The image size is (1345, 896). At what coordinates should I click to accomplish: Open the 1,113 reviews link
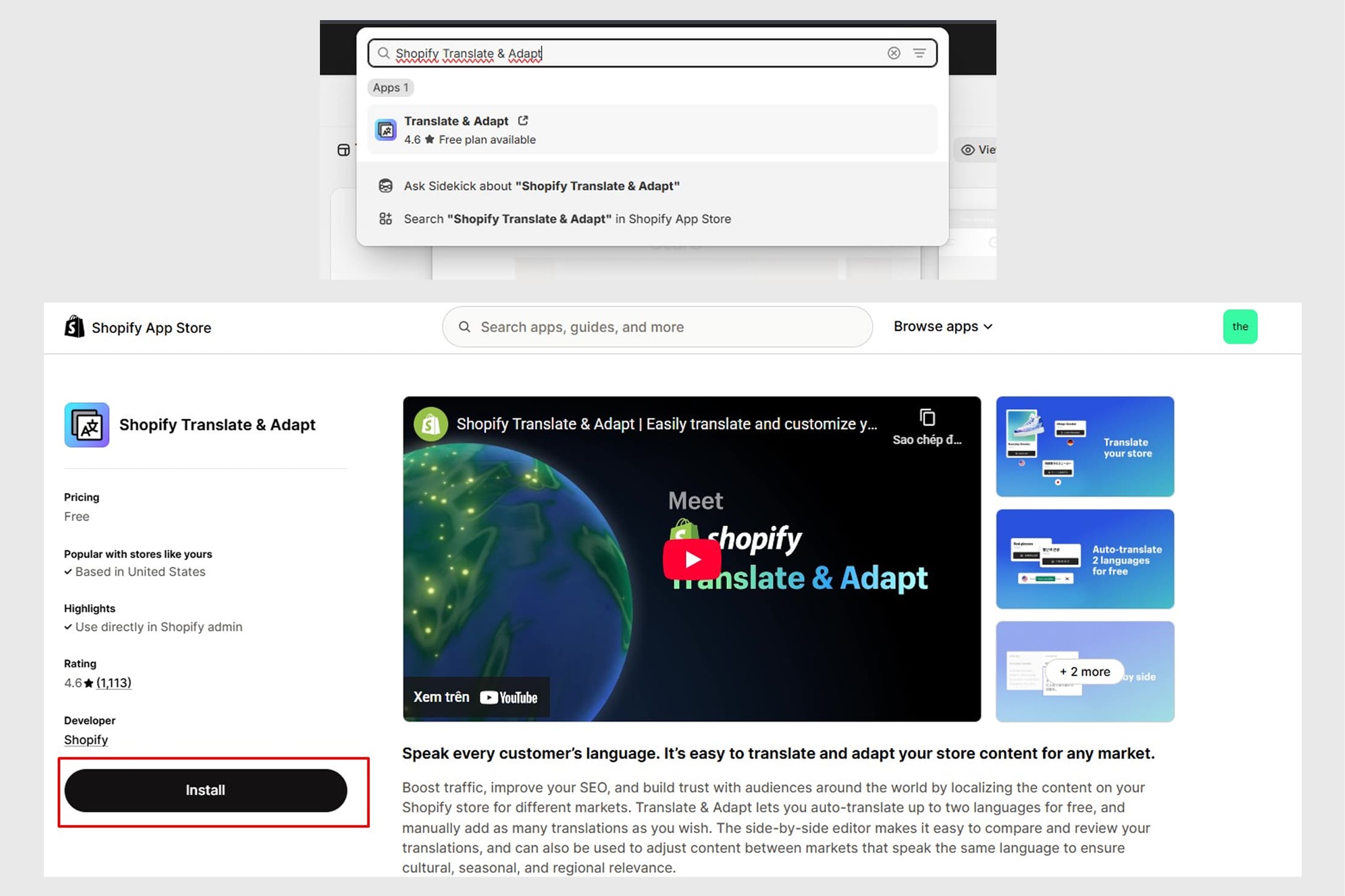[x=114, y=683]
